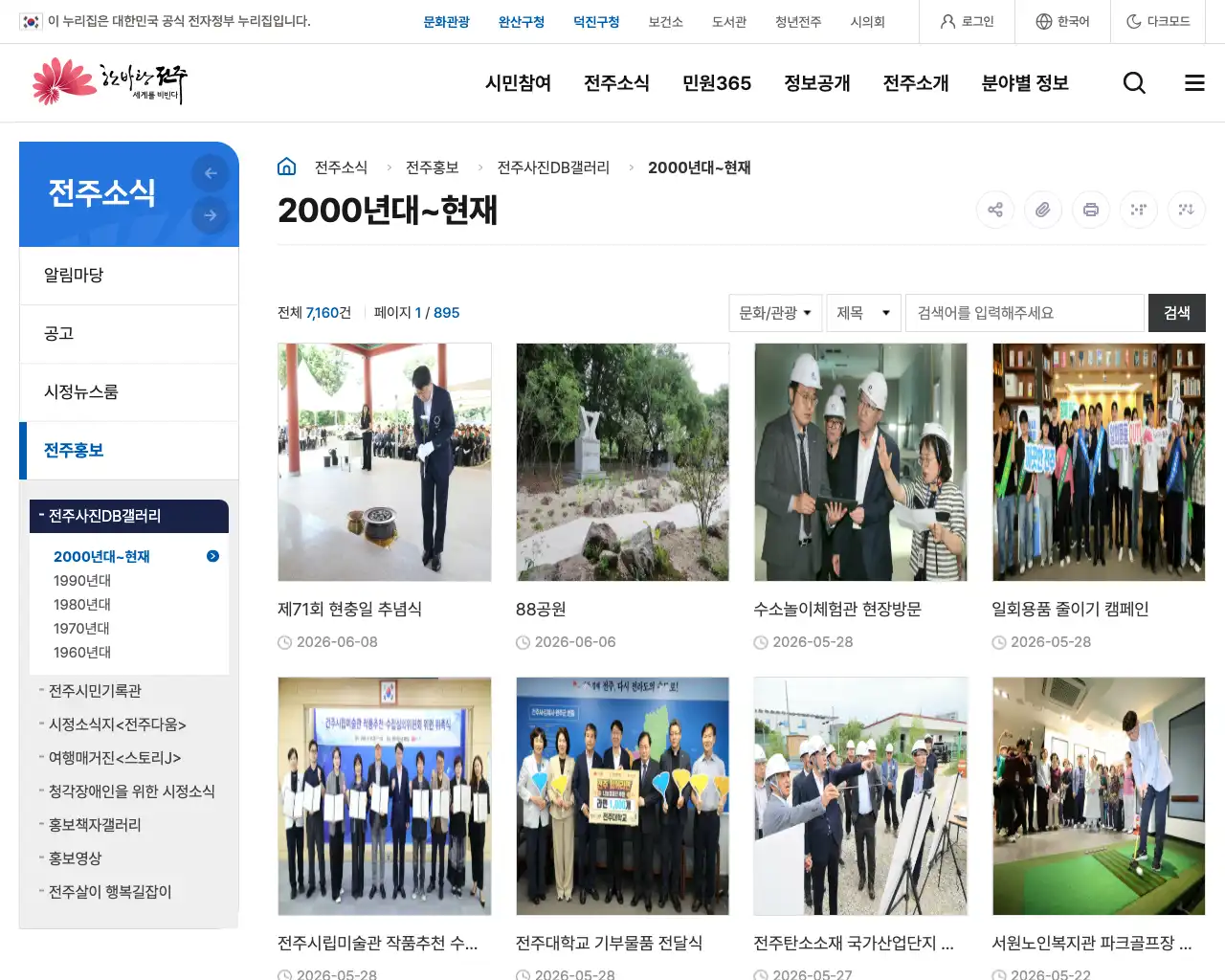Select 1990년대 in the sidebar
Viewport: 1225px width, 980px height.
[82, 580]
